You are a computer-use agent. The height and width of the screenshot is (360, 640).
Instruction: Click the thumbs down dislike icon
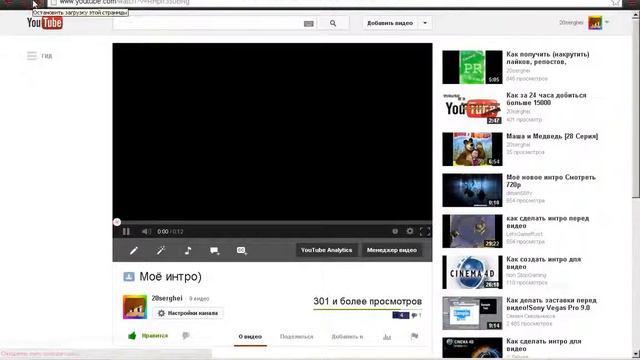pyautogui.click(x=186, y=336)
